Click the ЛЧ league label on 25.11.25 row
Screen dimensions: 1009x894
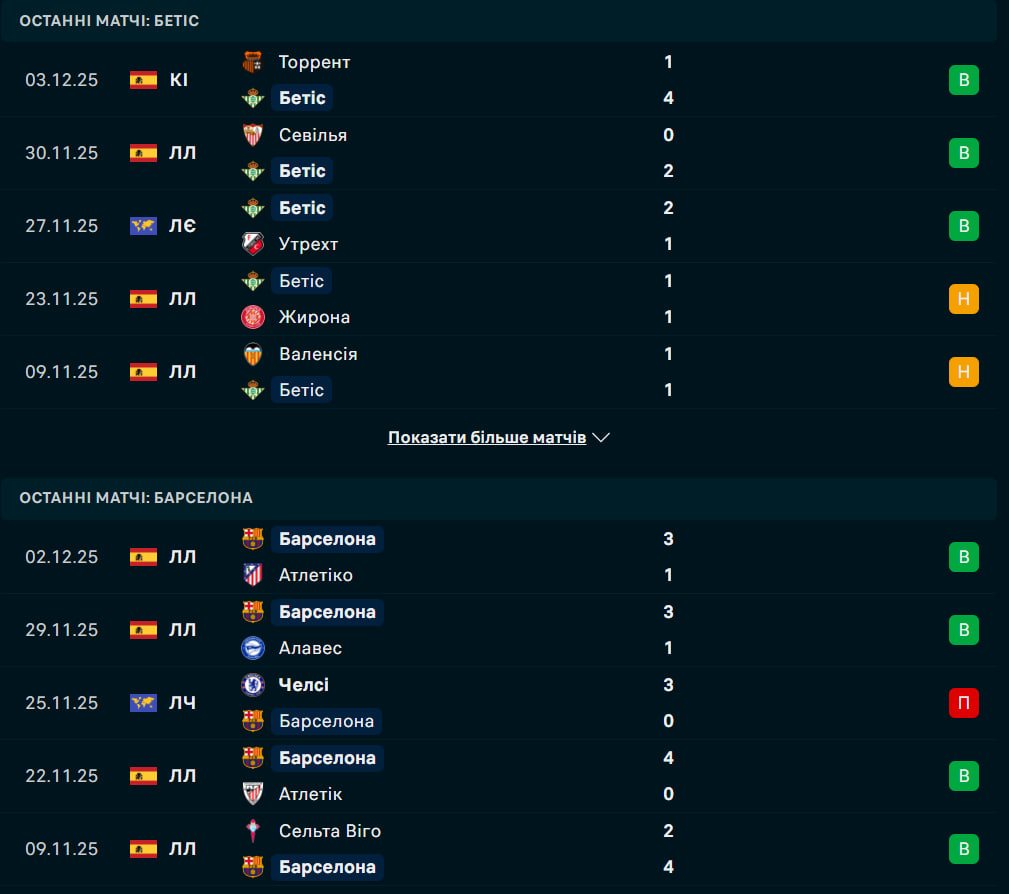coord(183,703)
